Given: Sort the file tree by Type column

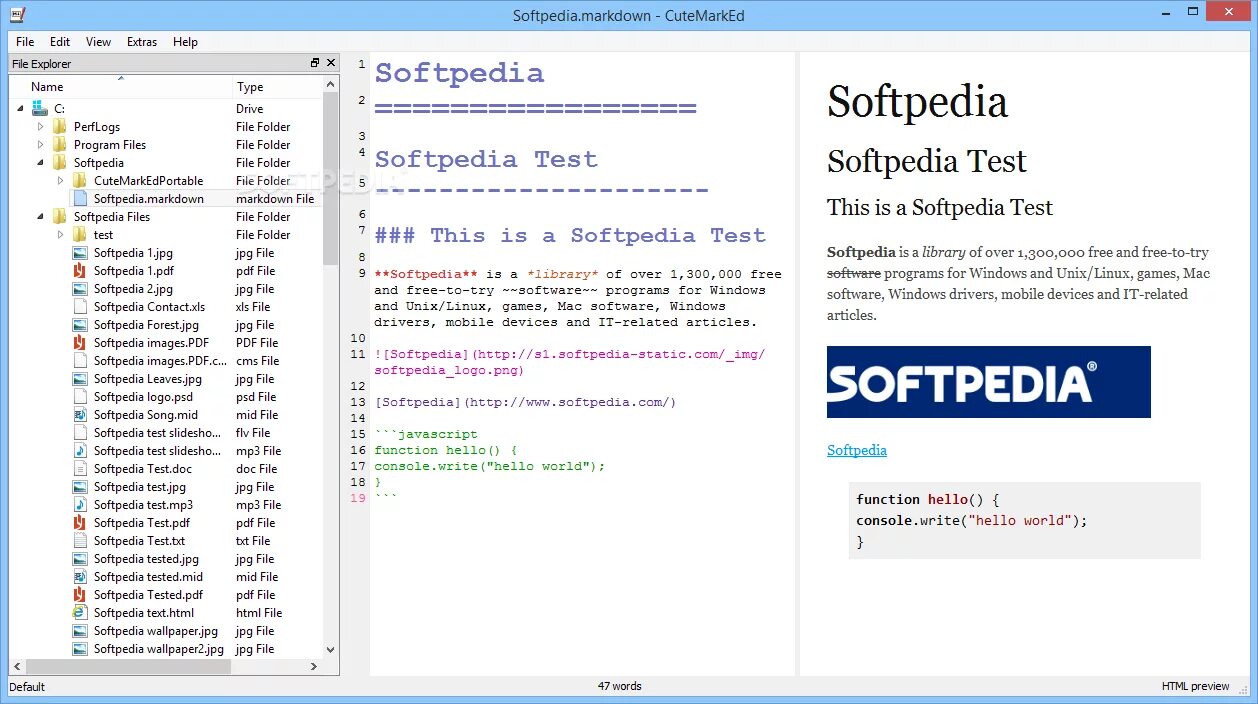Looking at the screenshot, I should pos(277,87).
